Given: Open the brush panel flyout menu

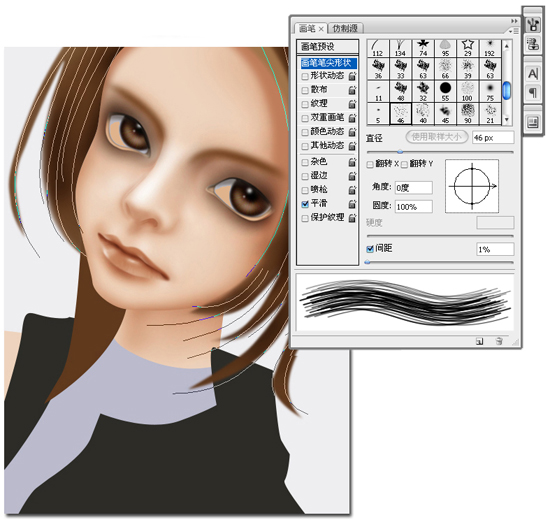Looking at the screenshot, I should coord(514,31).
